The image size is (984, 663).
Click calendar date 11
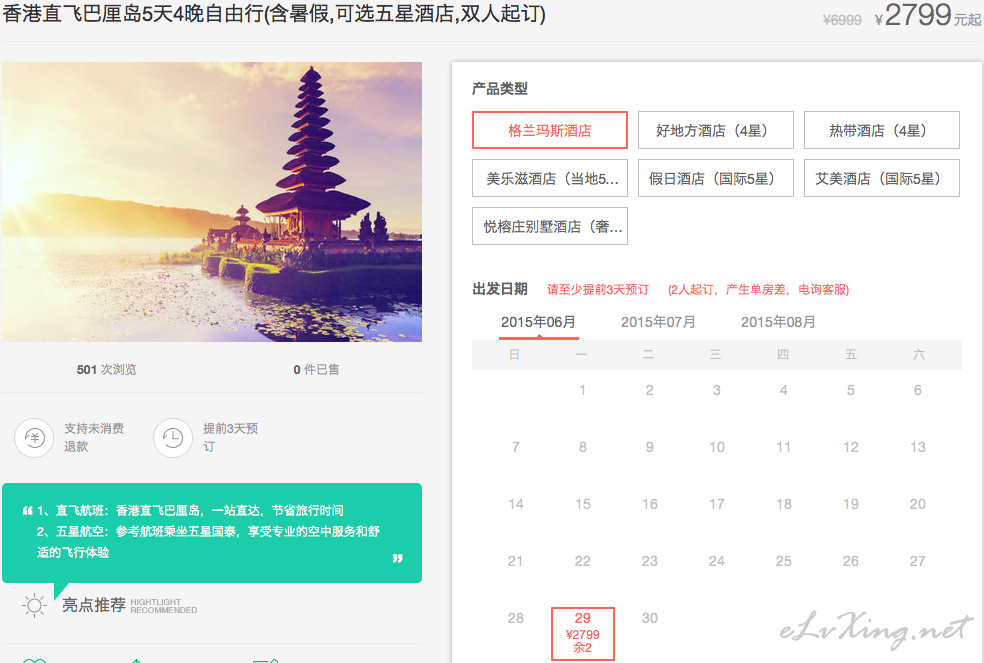783,447
